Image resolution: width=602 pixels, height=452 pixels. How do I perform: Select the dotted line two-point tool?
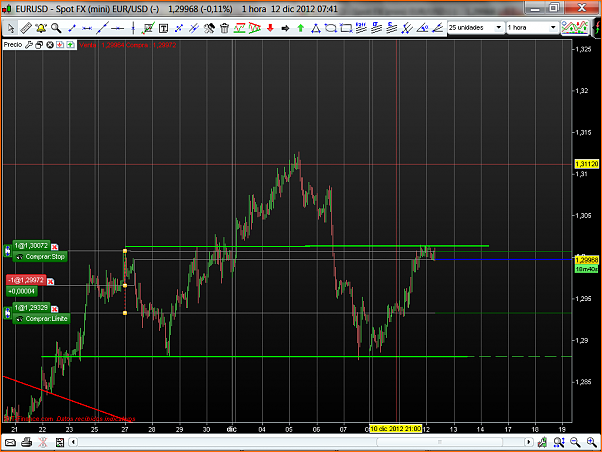click(x=179, y=28)
